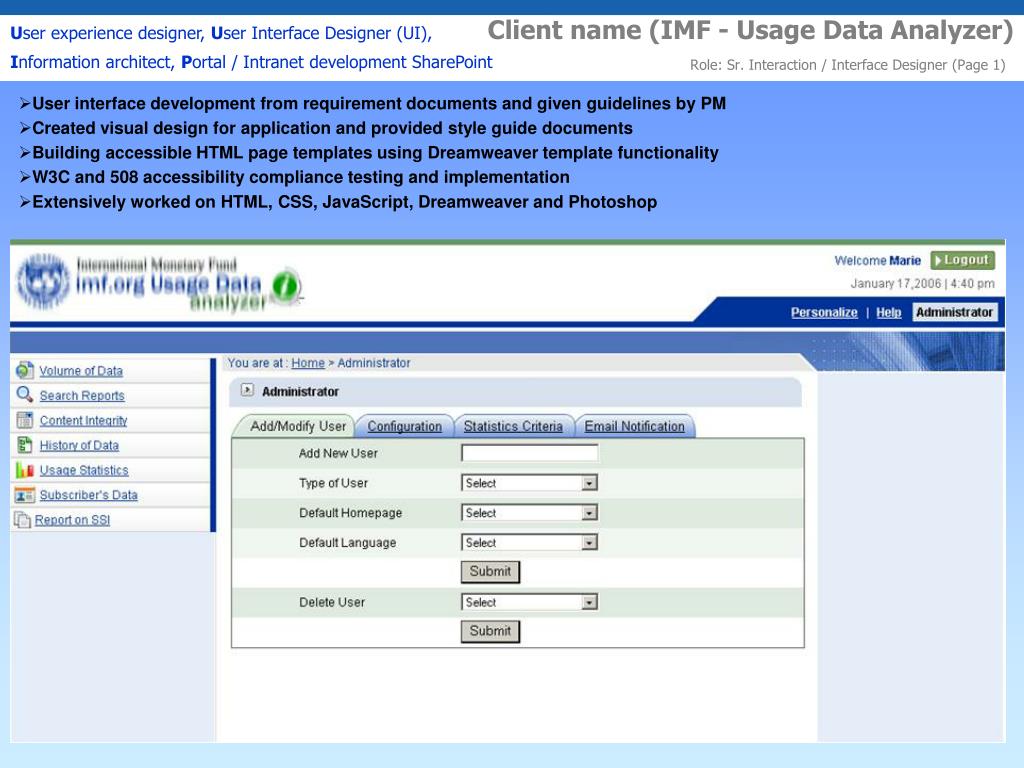Open the History of Data link
1024x768 pixels.
coord(79,445)
